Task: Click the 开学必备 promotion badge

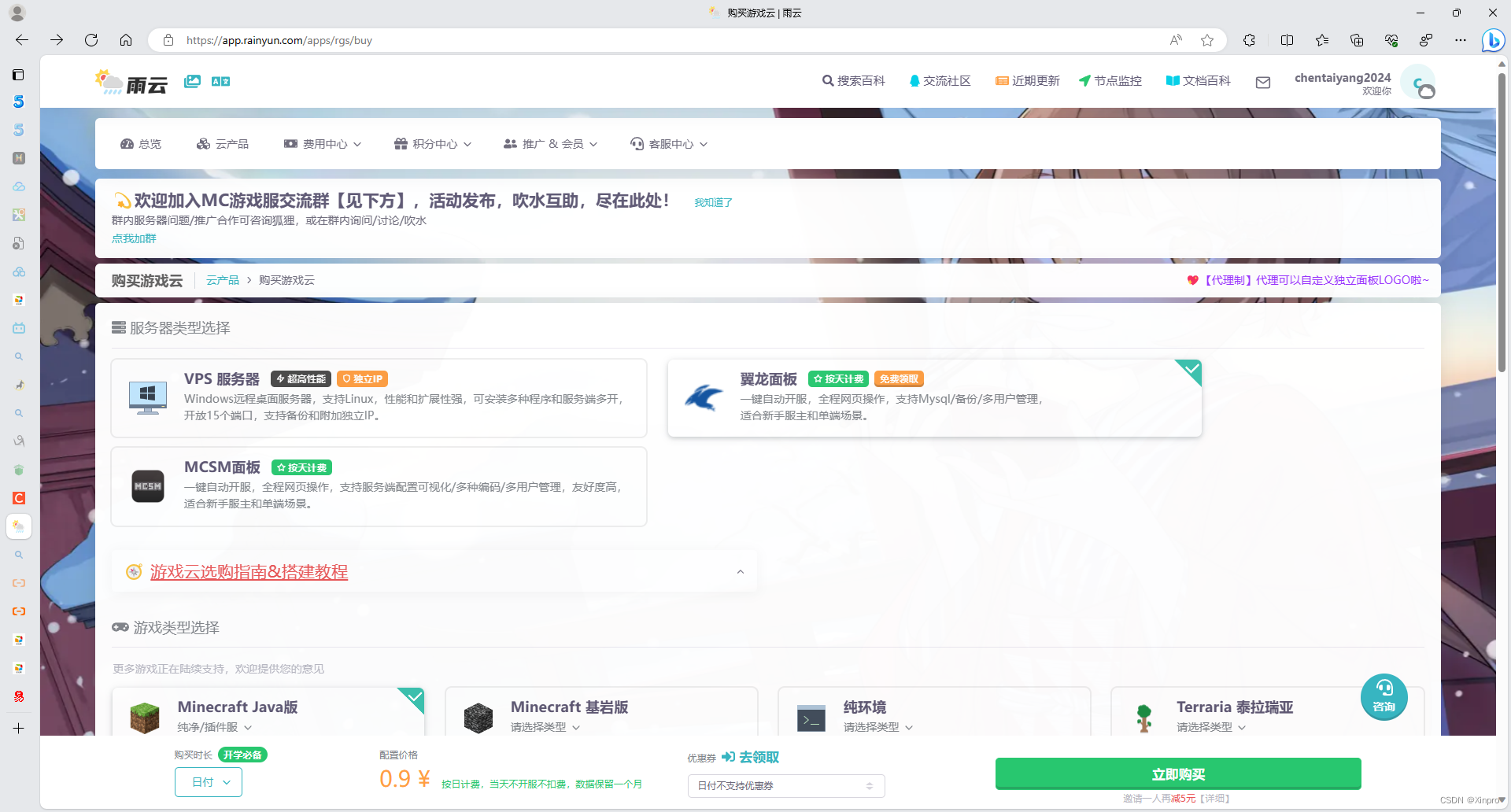Action: [242, 755]
